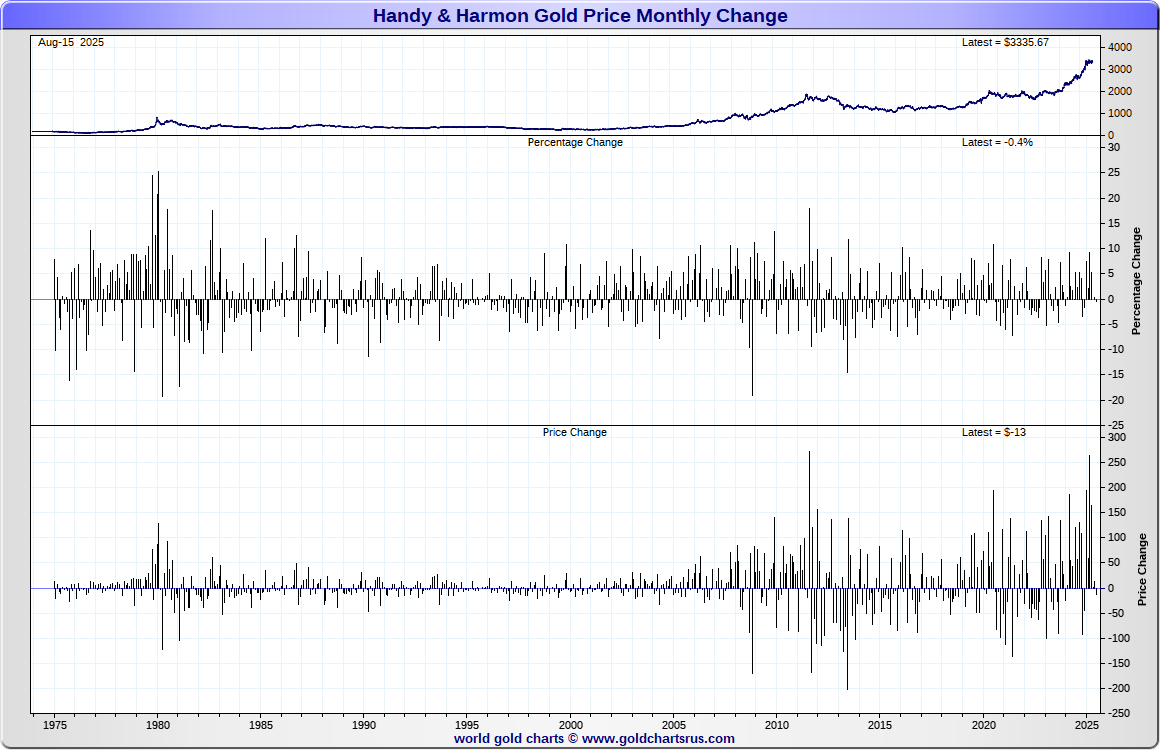Click the 1995 x-axis label
1160x750 pixels.
pos(467,725)
